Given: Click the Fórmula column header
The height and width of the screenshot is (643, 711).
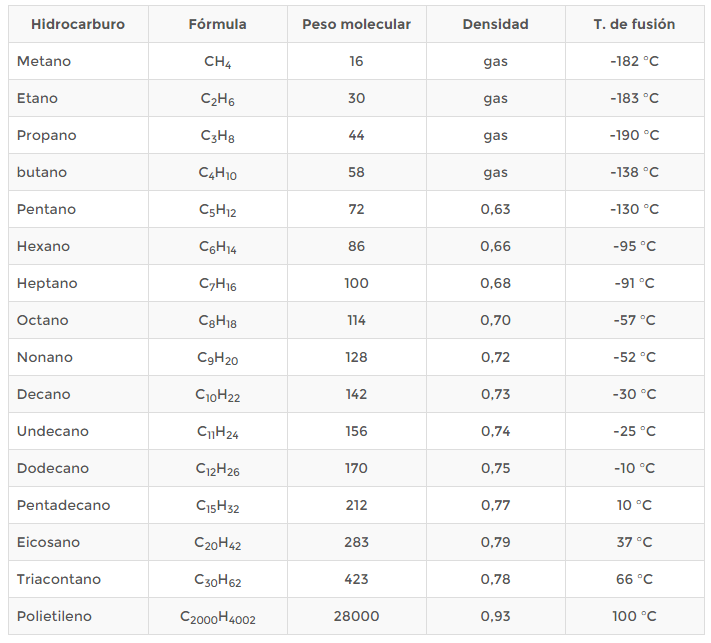Looking at the screenshot, I should click(217, 24).
